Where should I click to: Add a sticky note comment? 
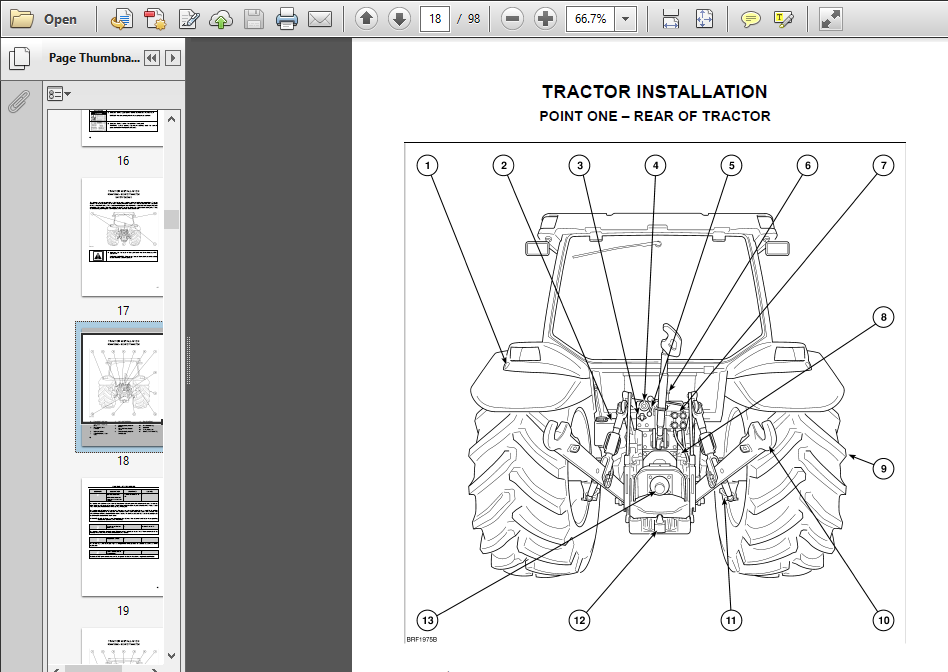point(750,19)
